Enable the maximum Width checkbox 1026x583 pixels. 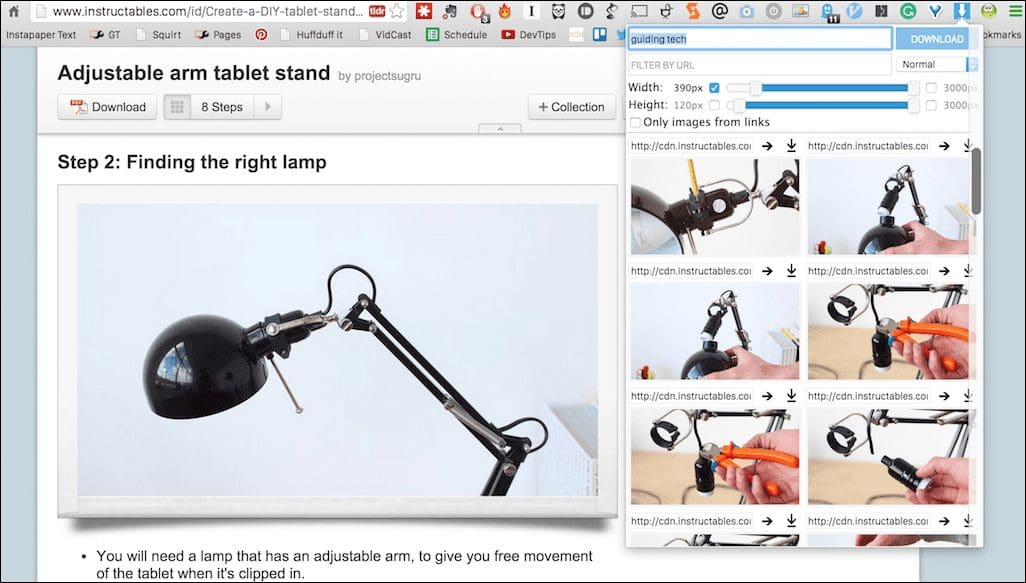point(931,88)
